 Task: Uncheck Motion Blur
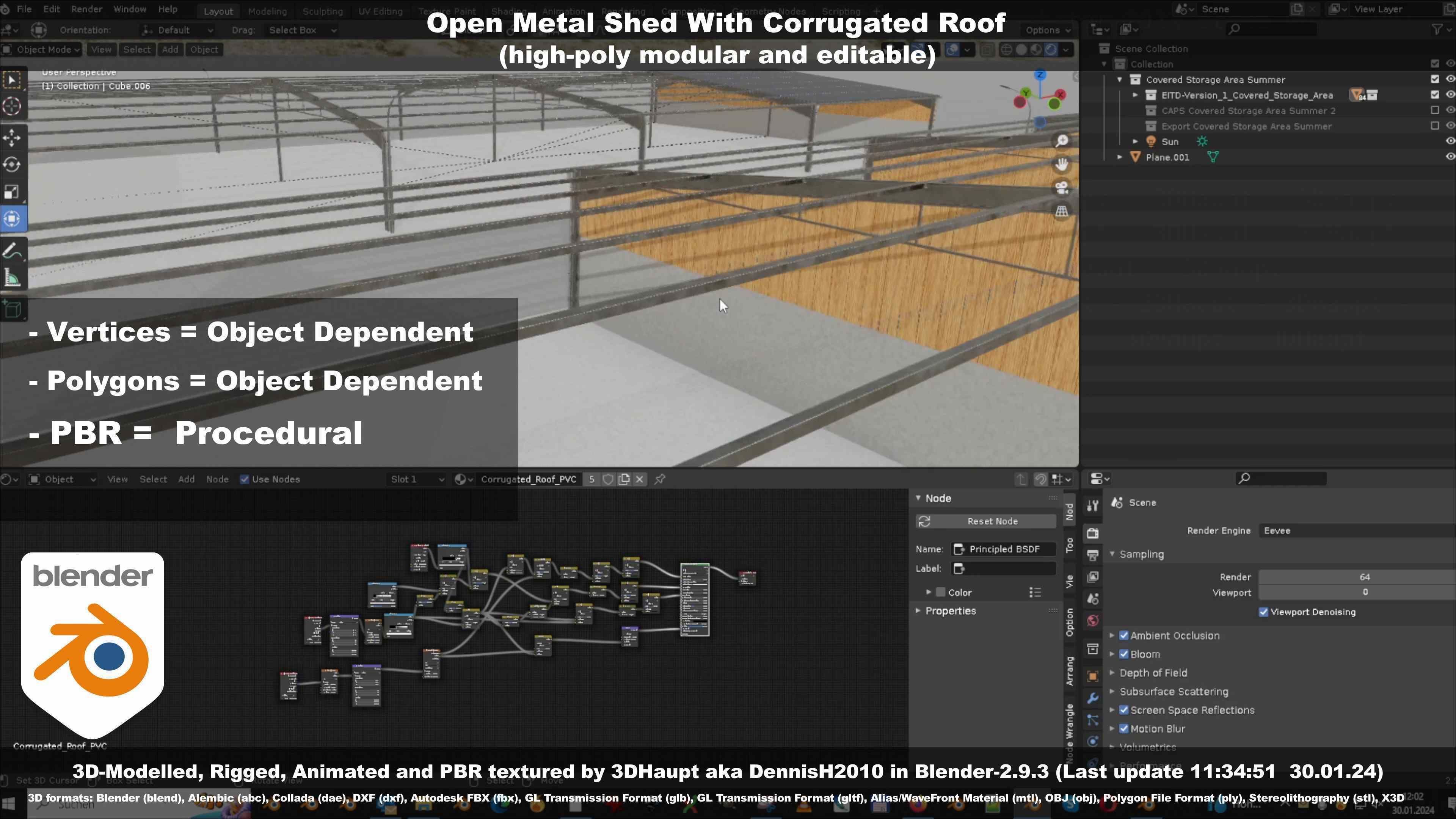pos(1123,729)
